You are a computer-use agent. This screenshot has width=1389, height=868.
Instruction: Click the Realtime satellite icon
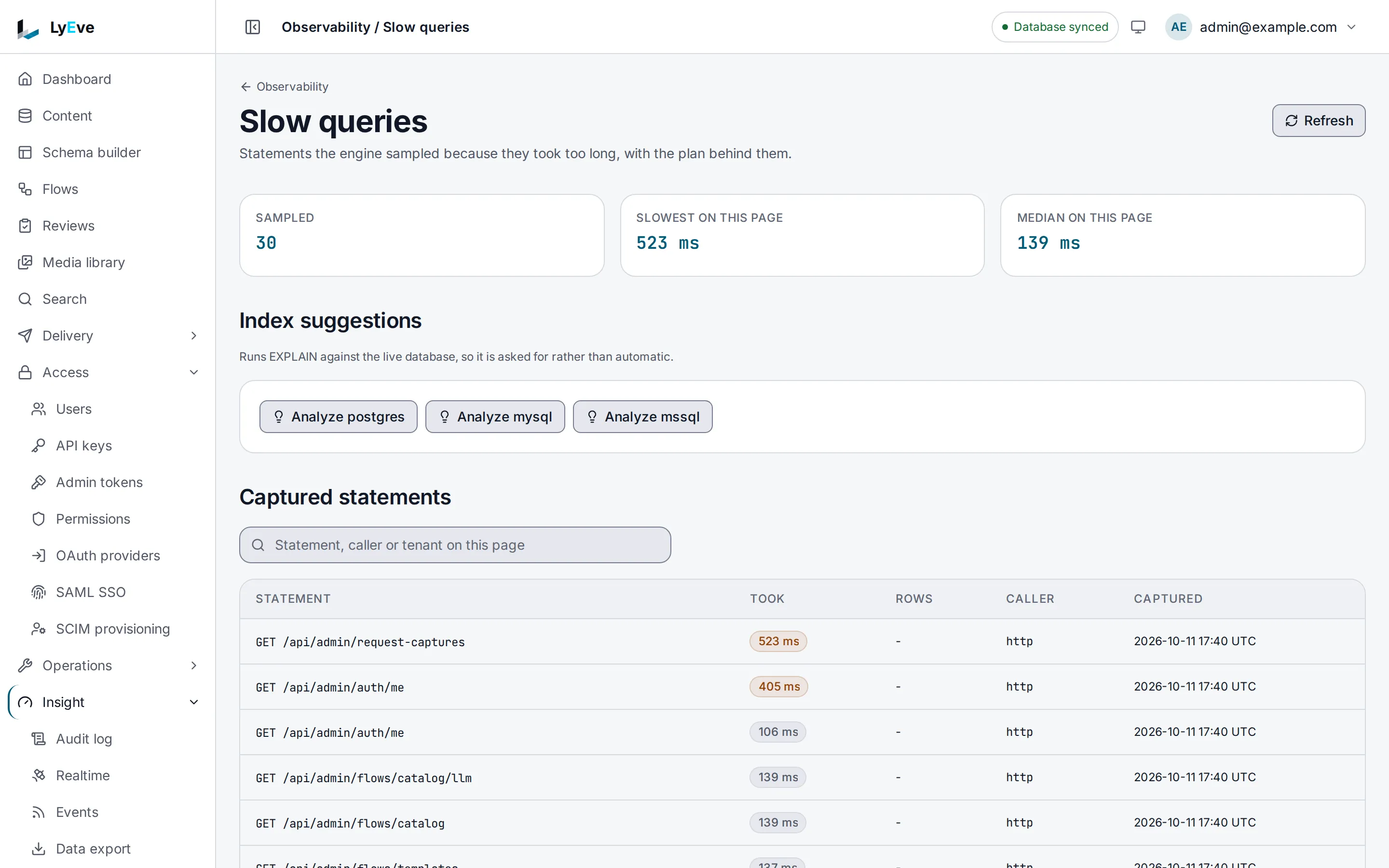pos(39,775)
